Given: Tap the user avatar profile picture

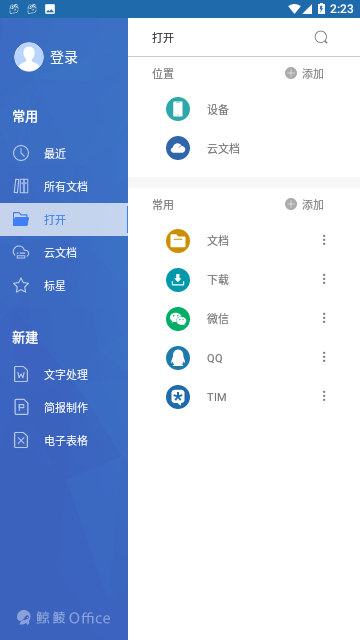Looking at the screenshot, I should [x=29, y=57].
